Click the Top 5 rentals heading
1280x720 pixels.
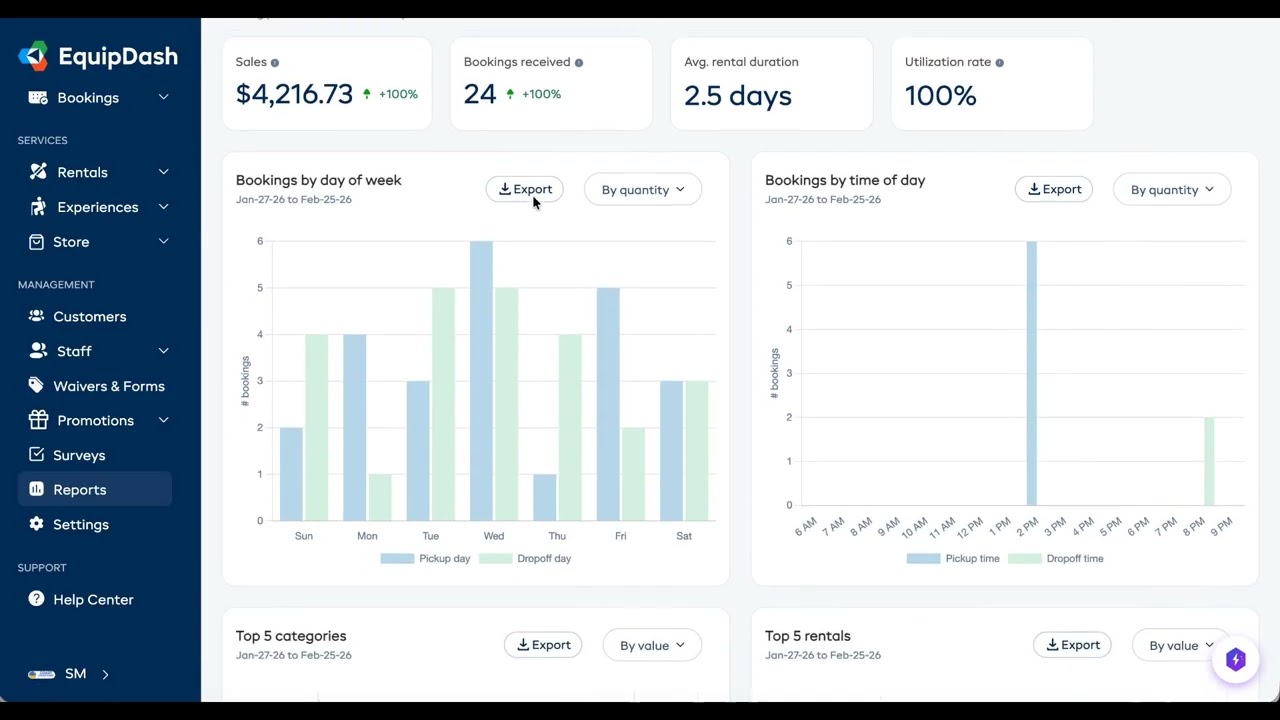(808, 636)
